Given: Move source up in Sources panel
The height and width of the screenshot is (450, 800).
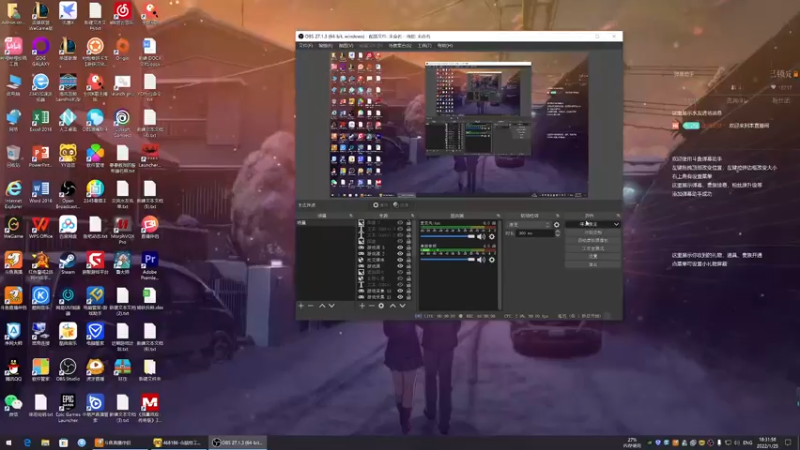Looking at the screenshot, I should pyautogui.click(x=393, y=306).
